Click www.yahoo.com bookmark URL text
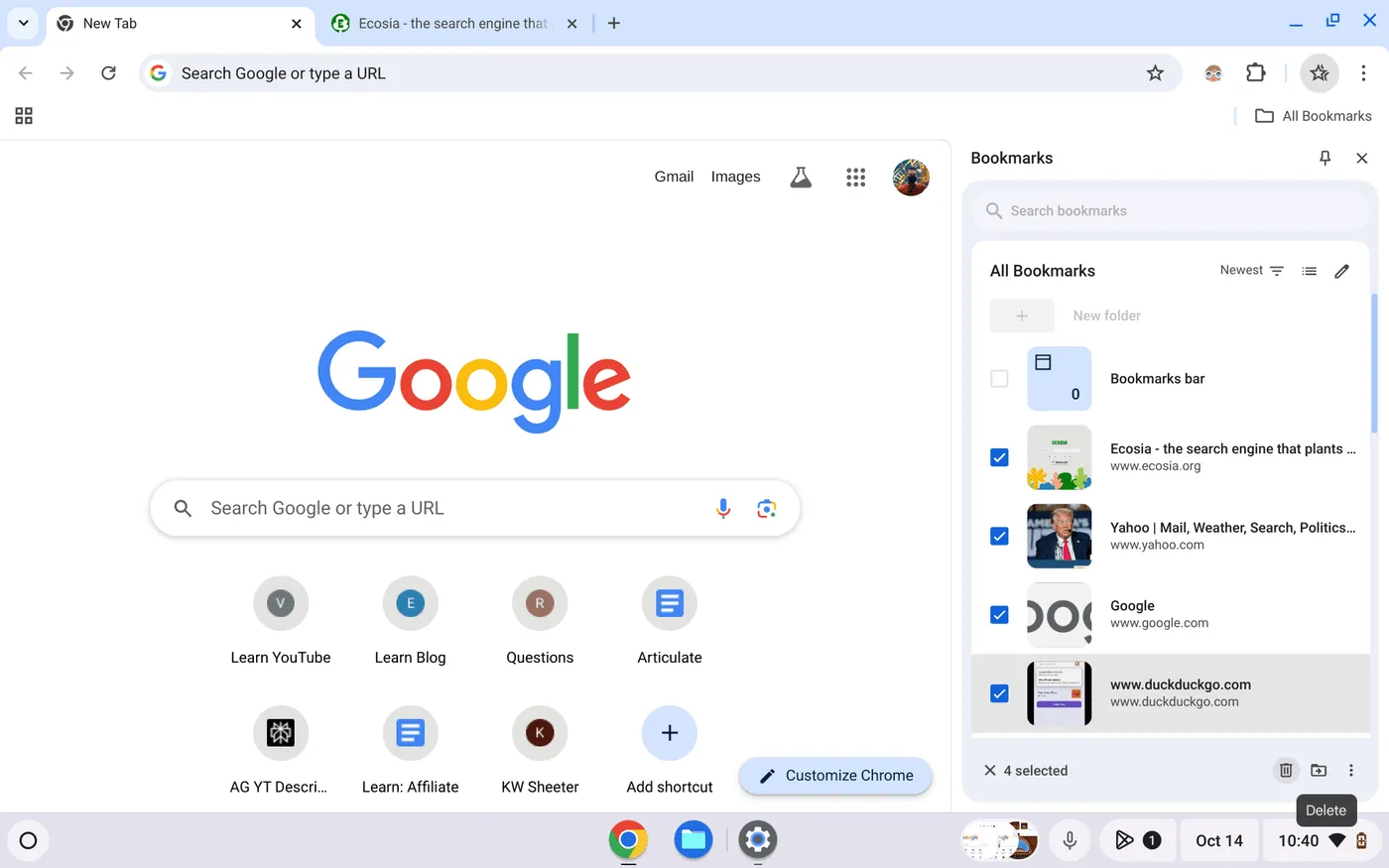The height and width of the screenshot is (868, 1389). pos(1157,545)
